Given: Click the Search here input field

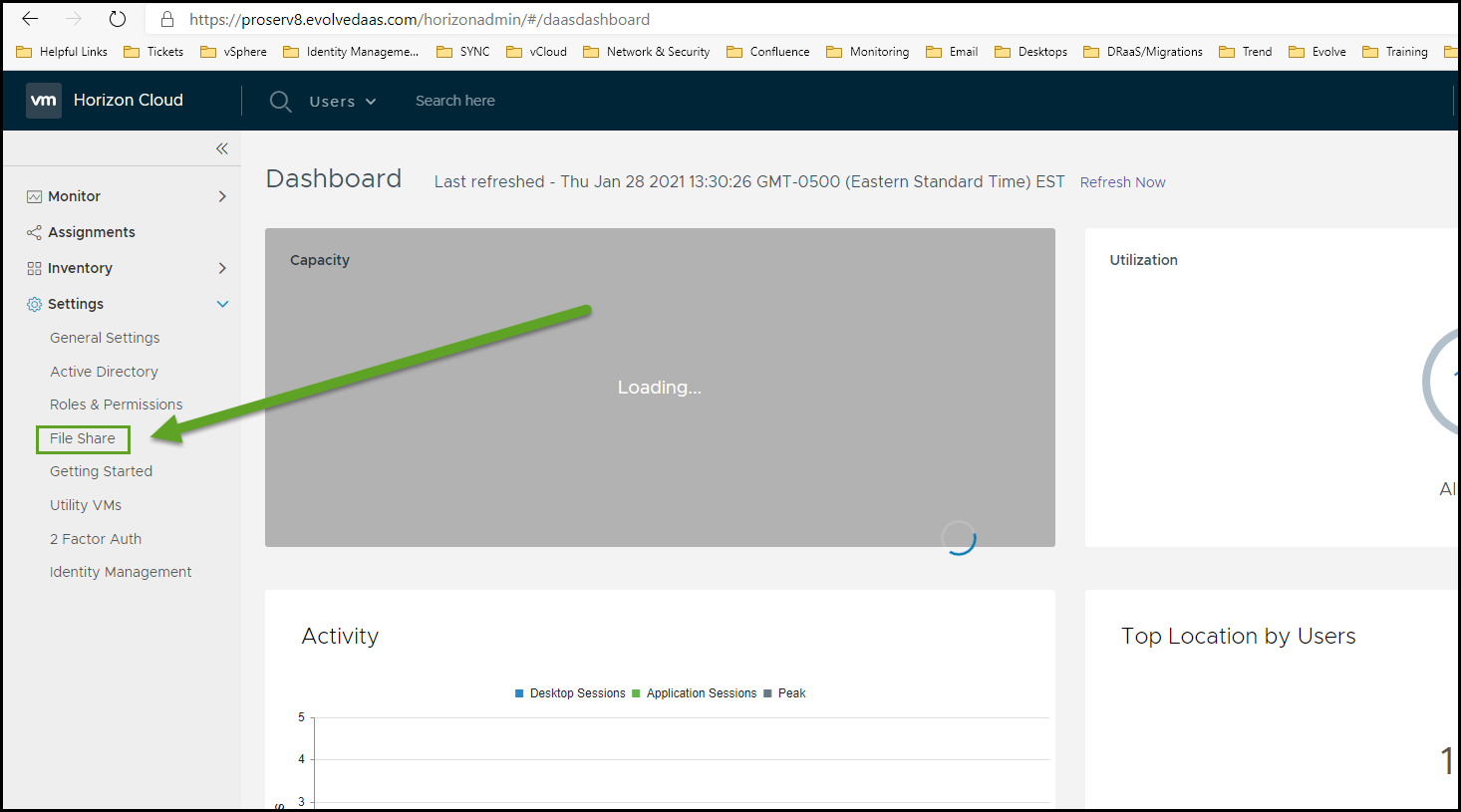Looking at the screenshot, I should (455, 101).
